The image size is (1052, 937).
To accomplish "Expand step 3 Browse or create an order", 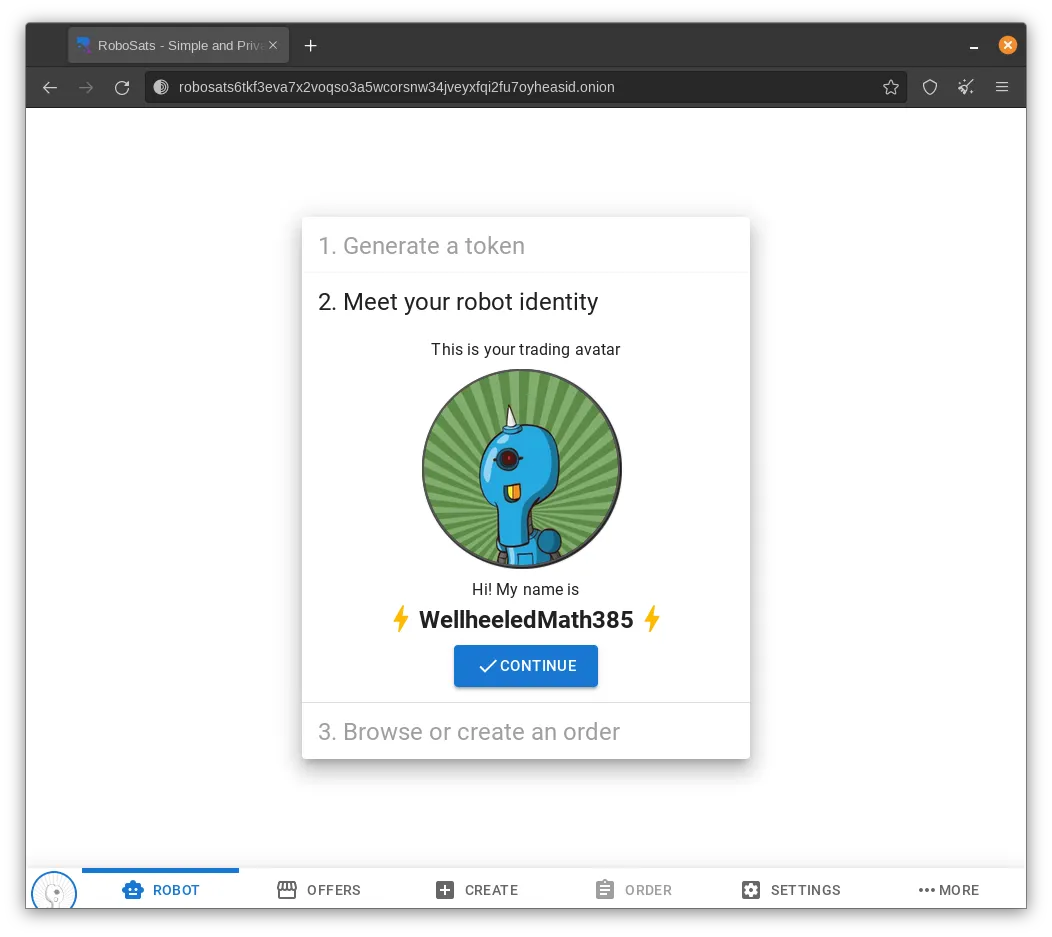I will [x=526, y=731].
